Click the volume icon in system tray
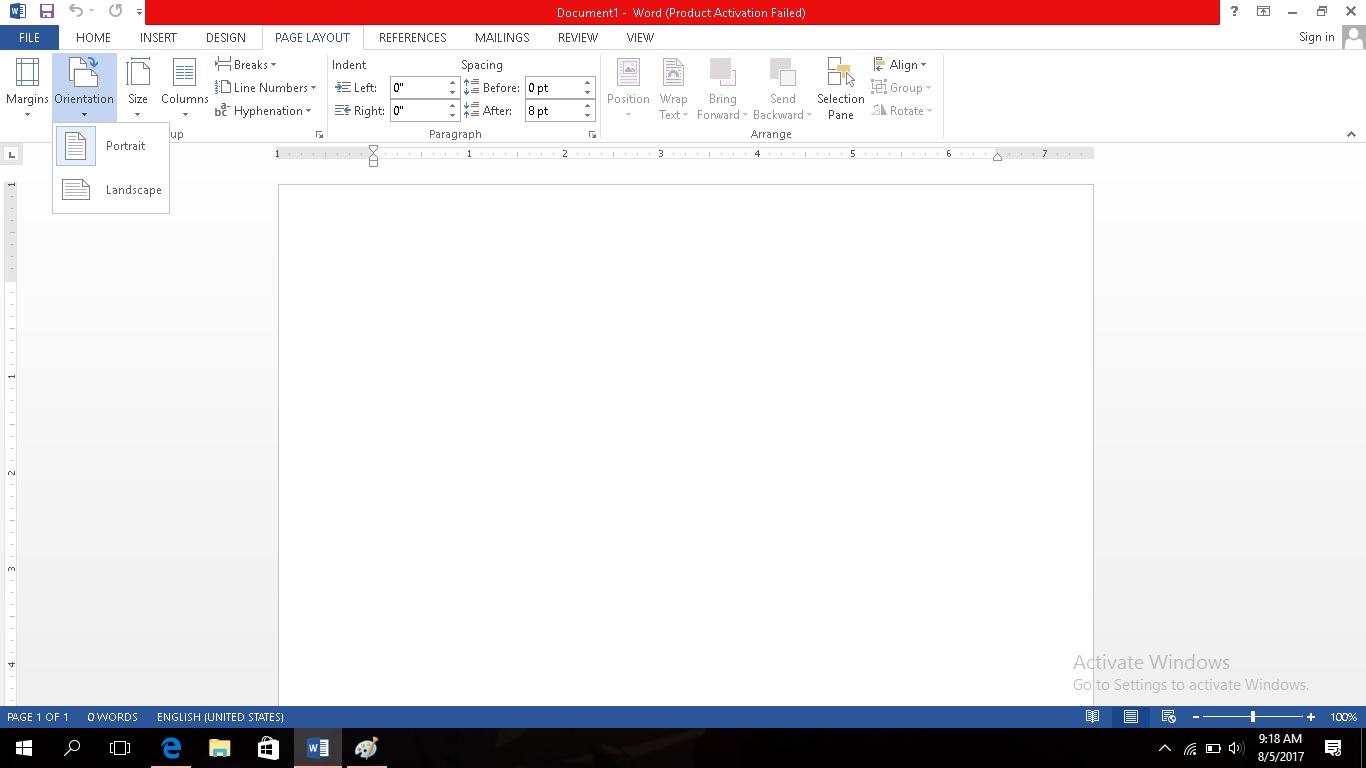This screenshot has width=1366, height=768. [1236, 748]
